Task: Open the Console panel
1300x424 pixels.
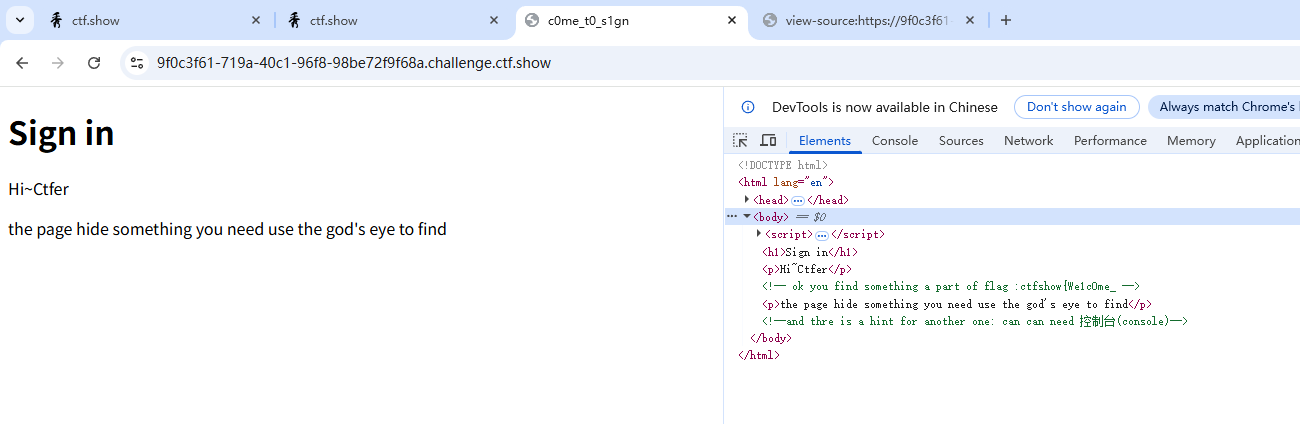Action: pos(895,141)
